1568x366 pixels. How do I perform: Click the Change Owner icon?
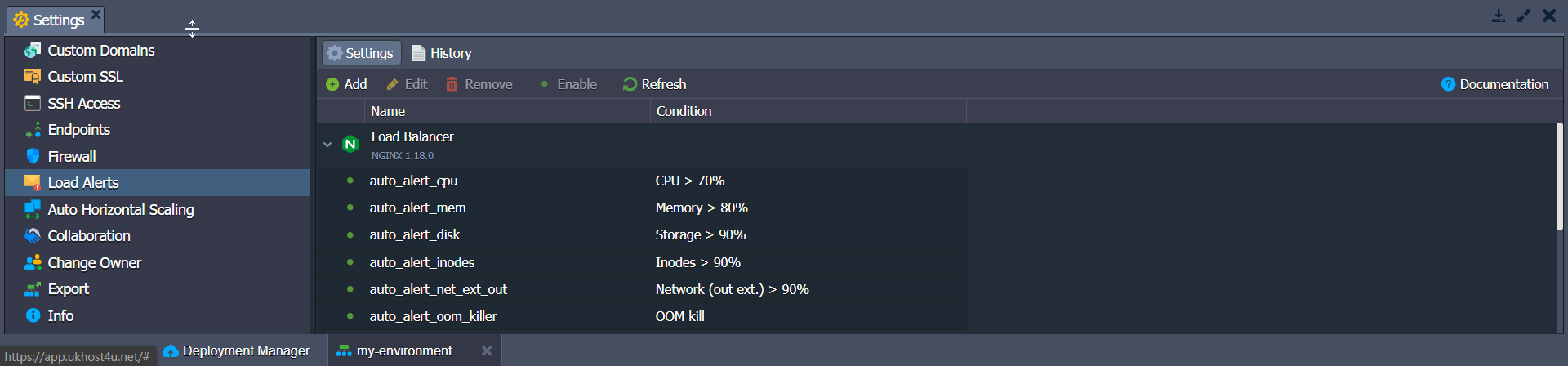click(33, 263)
